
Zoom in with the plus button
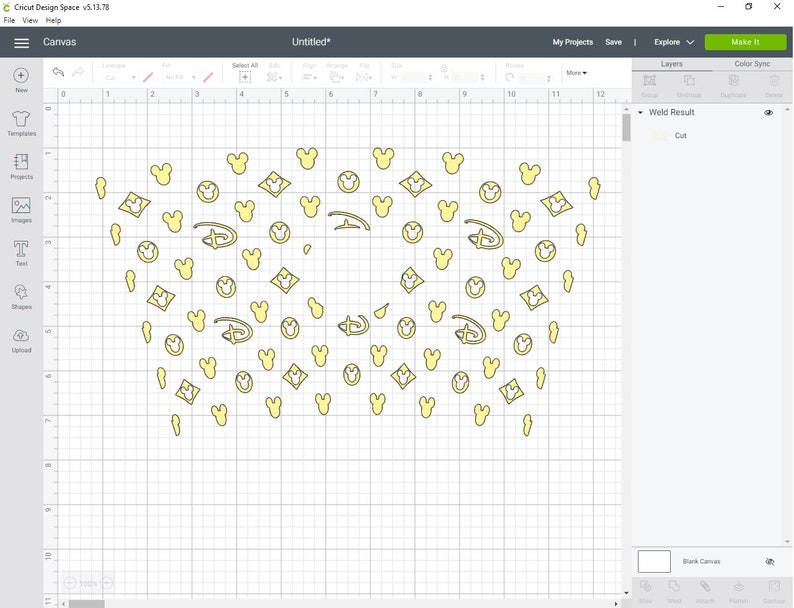point(106,583)
